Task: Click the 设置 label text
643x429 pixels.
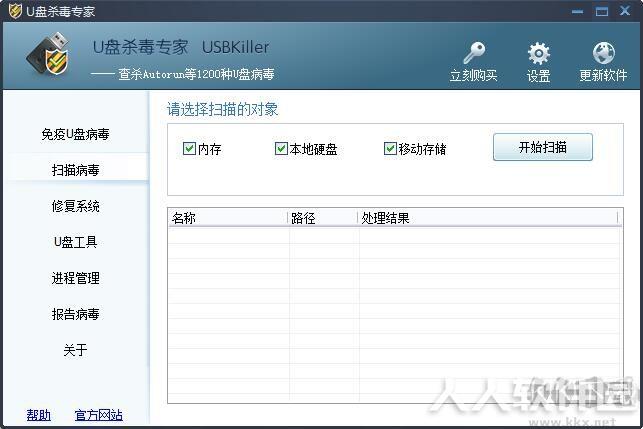Action: click(x=538, y=76)
